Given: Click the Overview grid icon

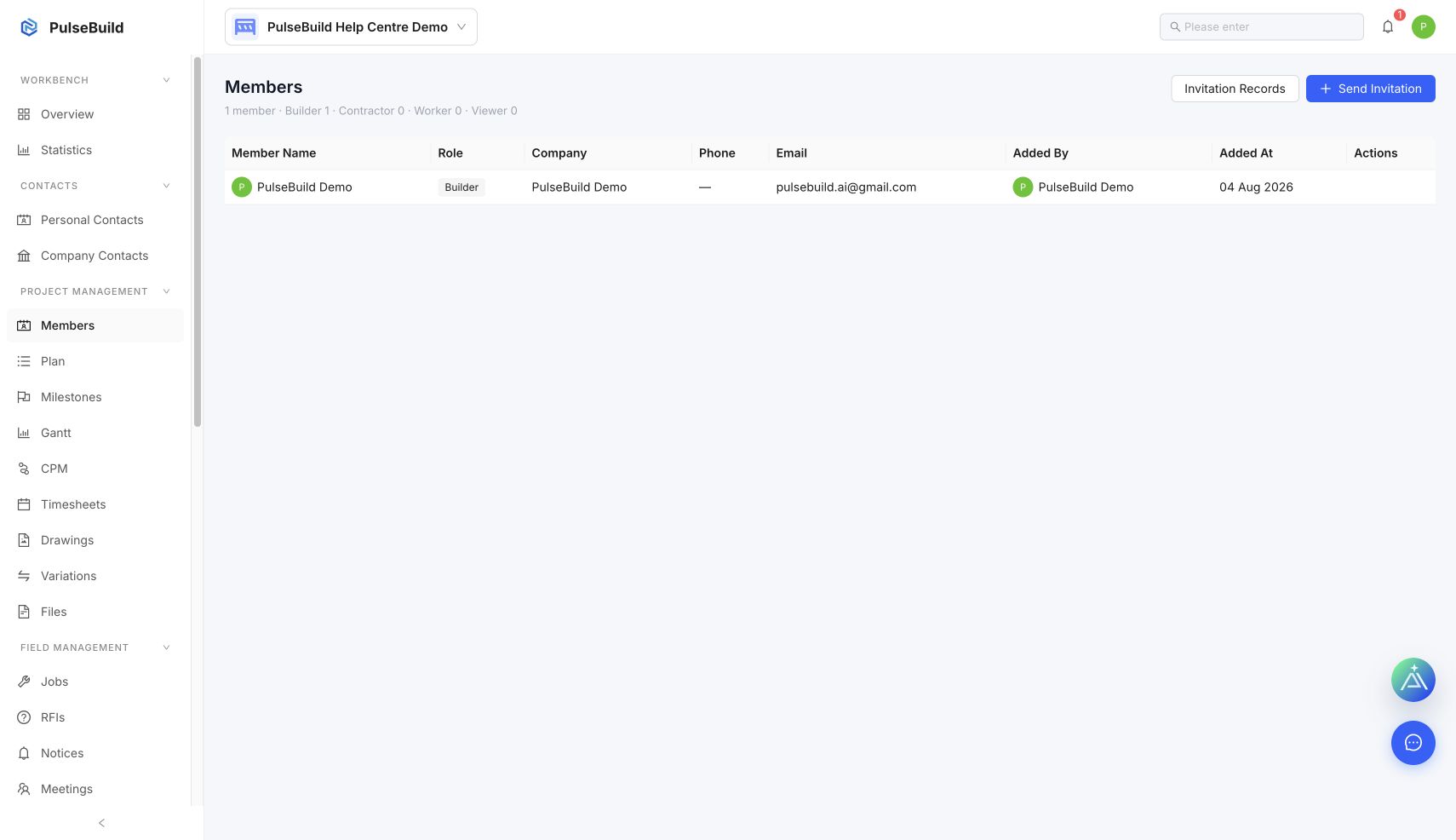Looking at the screenshot, I should 24,114.
